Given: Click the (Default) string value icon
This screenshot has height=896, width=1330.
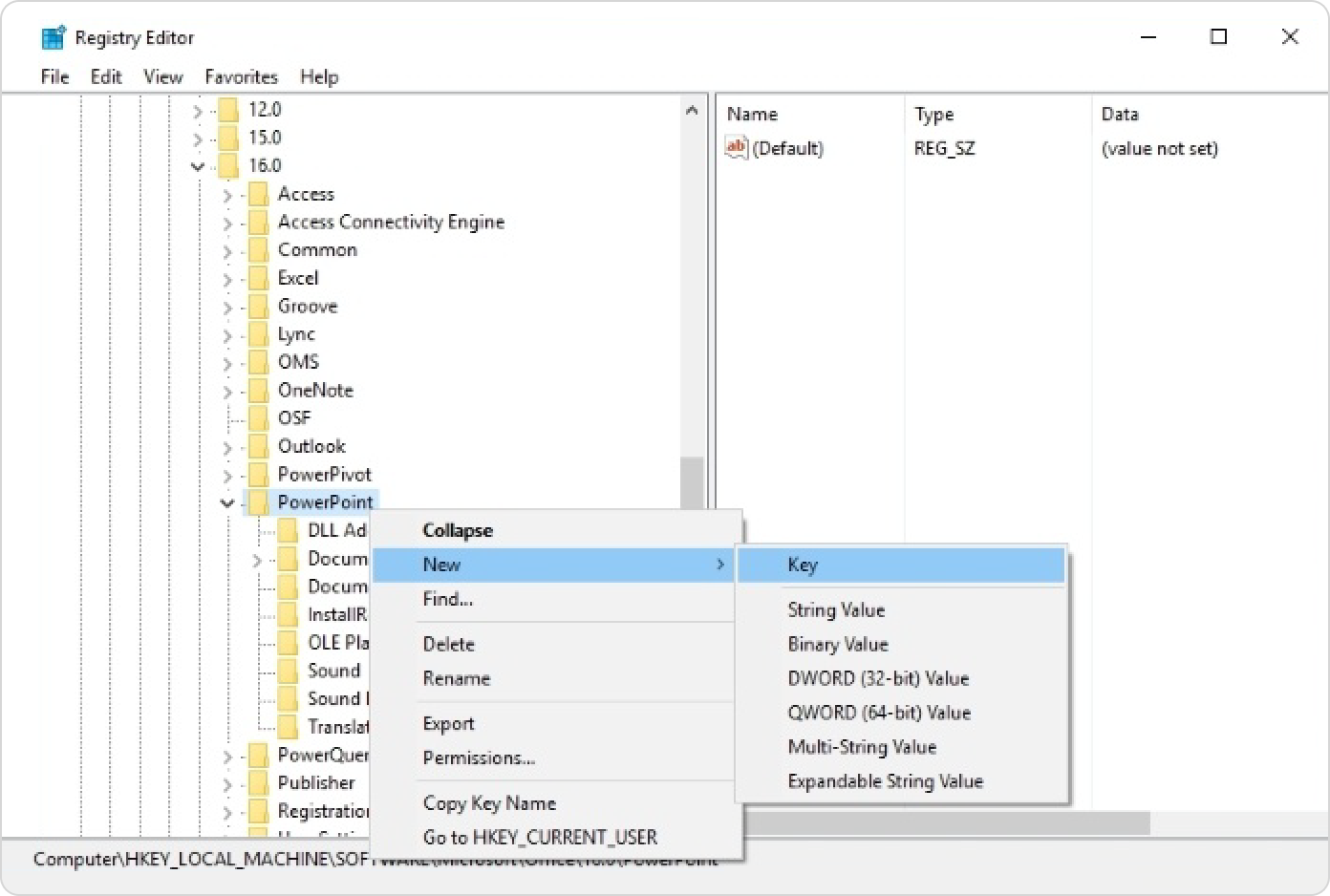Looking at the screenshot, I should coord(736,148).
